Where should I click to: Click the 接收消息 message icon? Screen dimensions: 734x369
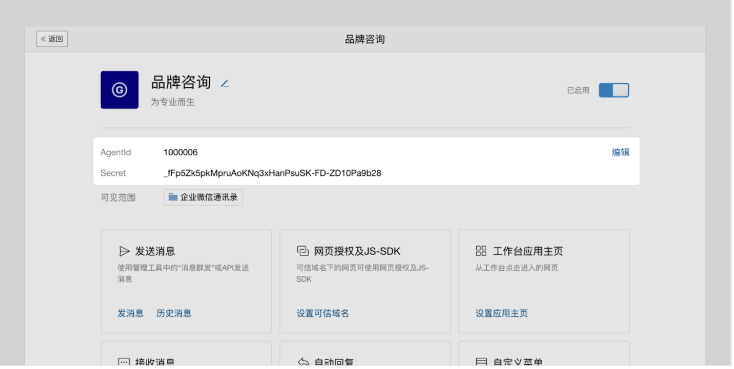pos(124,362)
